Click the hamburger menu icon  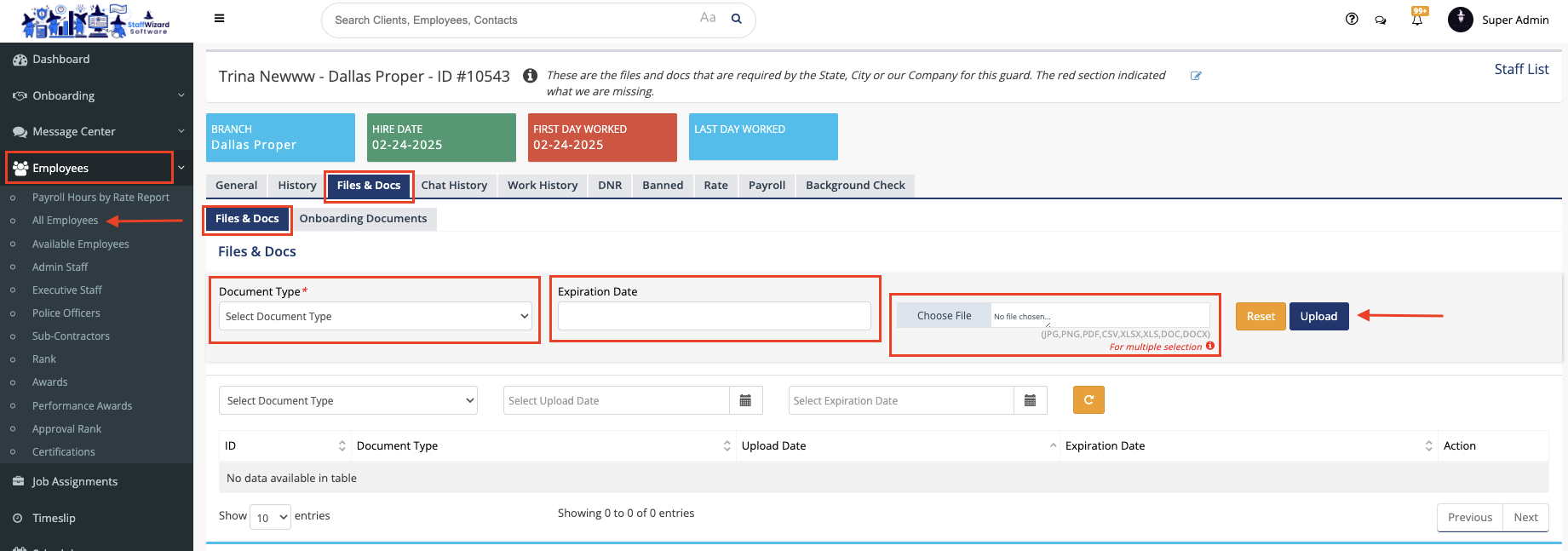219,19
